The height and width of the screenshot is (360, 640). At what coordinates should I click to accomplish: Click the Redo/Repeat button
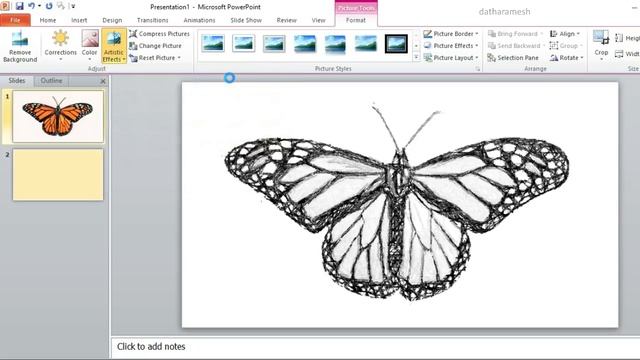coord(49,6)
